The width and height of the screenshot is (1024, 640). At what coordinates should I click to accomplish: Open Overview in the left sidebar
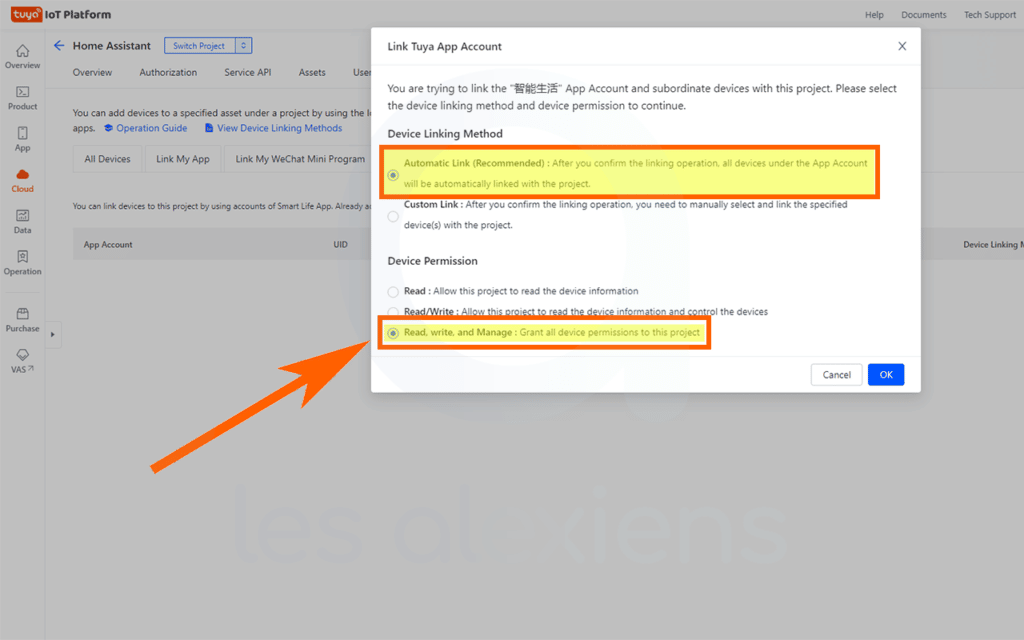[22, 57]
